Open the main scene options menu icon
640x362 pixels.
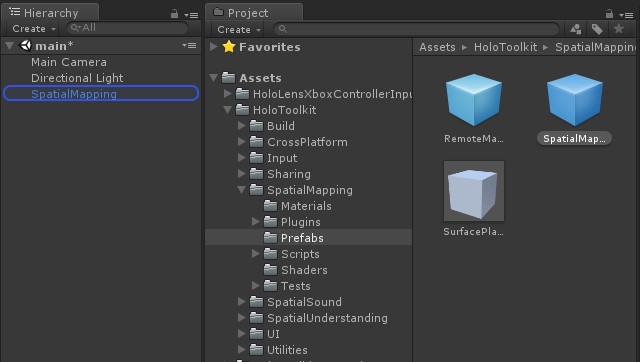click(189, 45)
